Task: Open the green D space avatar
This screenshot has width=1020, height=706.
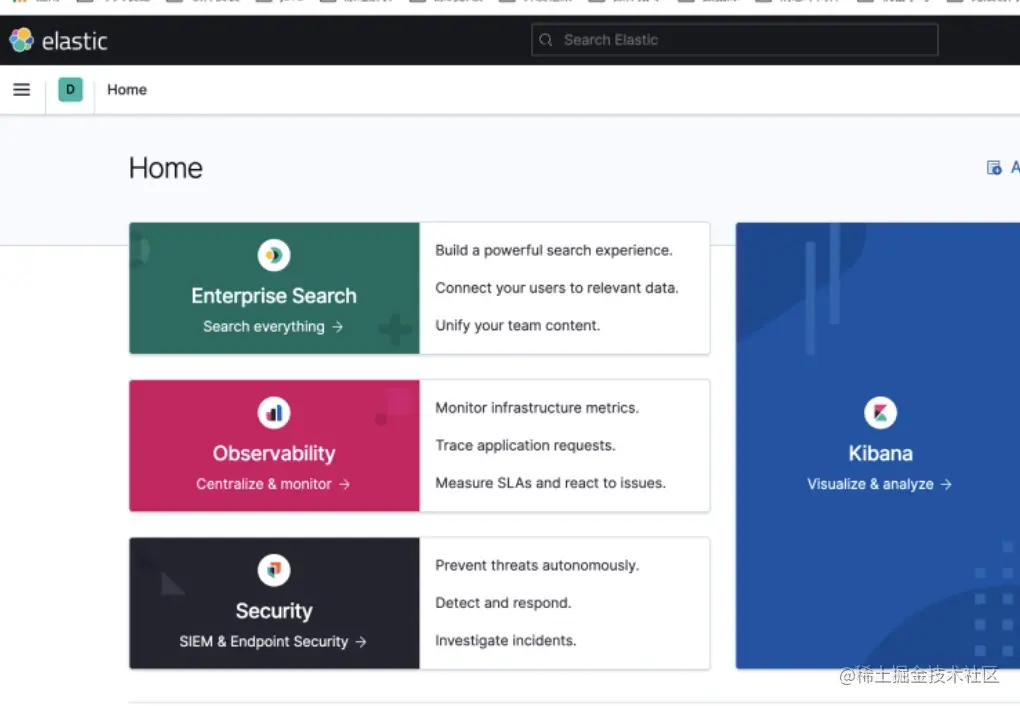Action: (70, 90)
